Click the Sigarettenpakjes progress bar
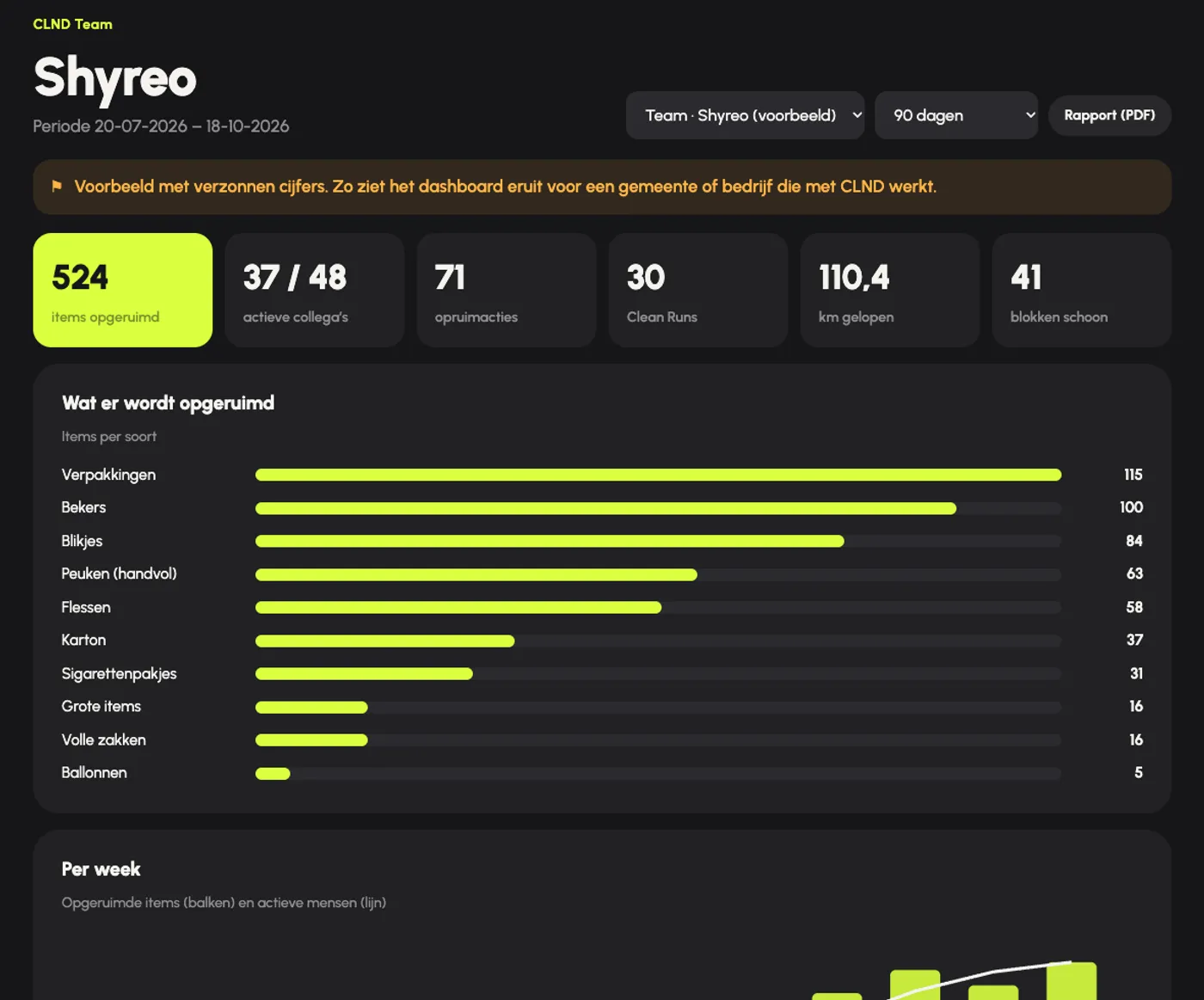The height and width of the screenshot is (1000, 1204). coord(658,673)
